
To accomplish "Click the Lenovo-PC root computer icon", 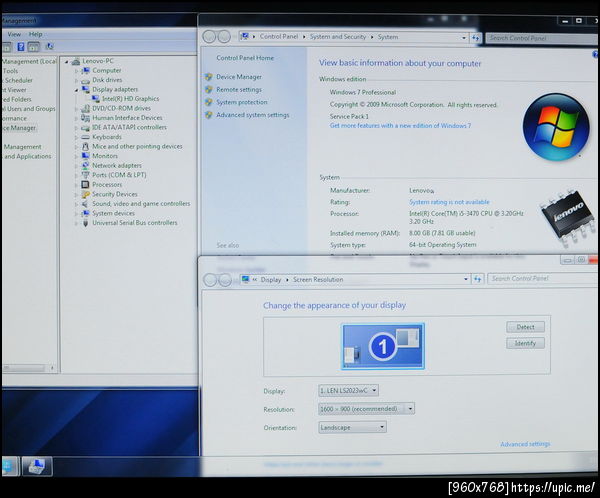I will (x=76, y=61).
